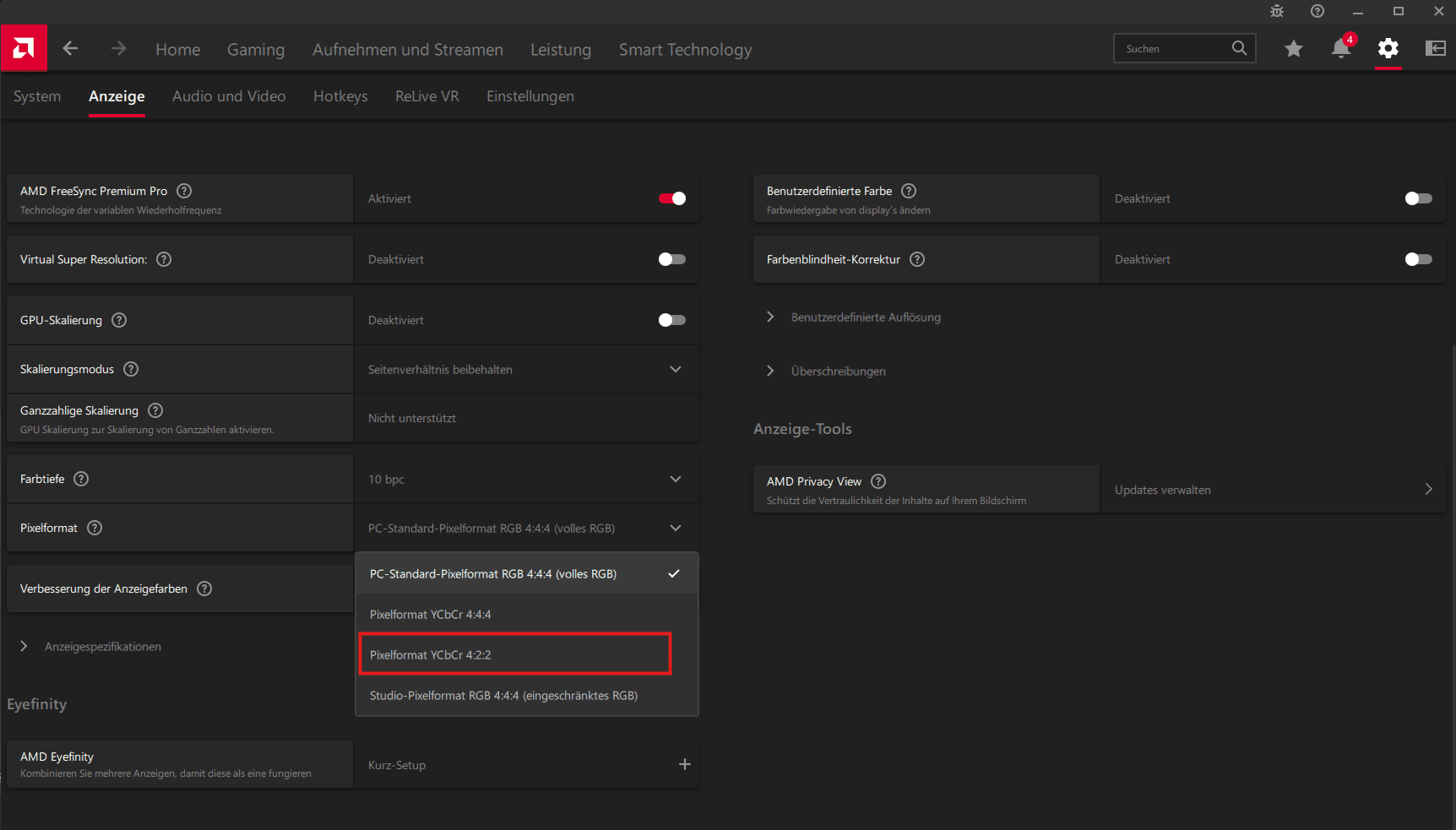Toggle the sidebar panel icon
Viewport: 1456px width, 830px height.
[x=1435, y=49]
